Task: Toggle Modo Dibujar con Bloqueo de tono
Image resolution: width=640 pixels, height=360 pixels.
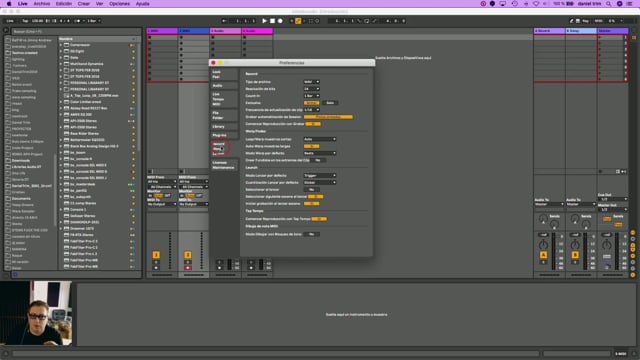Action: 311,234
